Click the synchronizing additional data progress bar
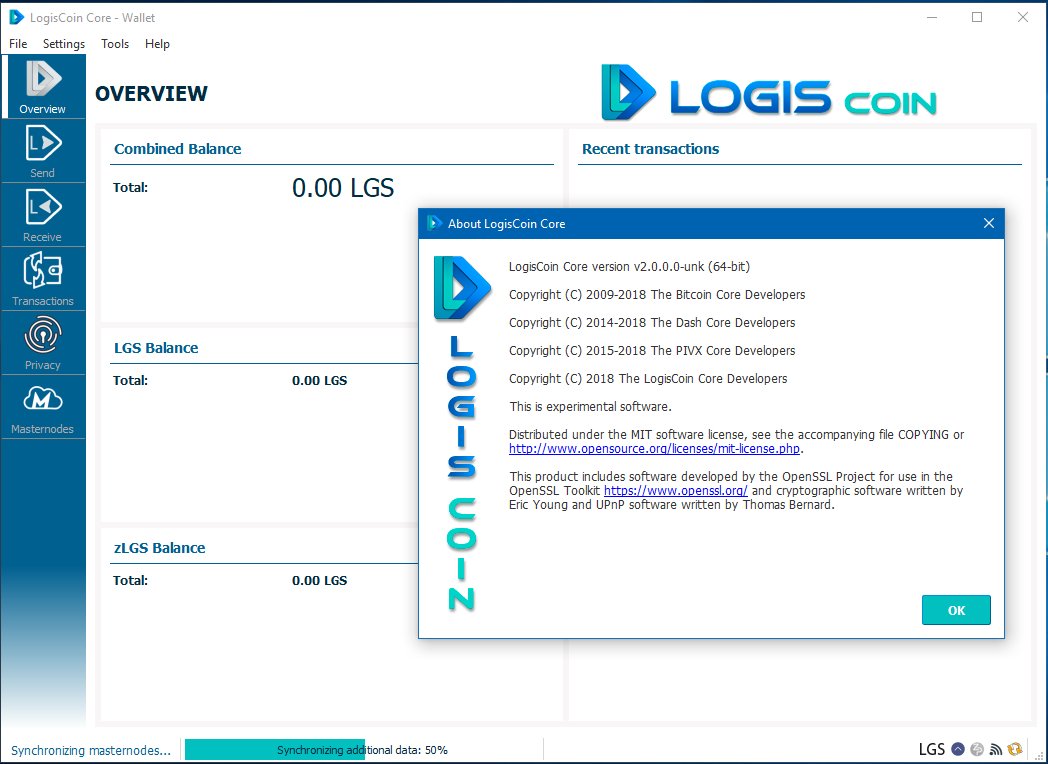This screenshot has width=1048, height=764. tap(362, 750)
